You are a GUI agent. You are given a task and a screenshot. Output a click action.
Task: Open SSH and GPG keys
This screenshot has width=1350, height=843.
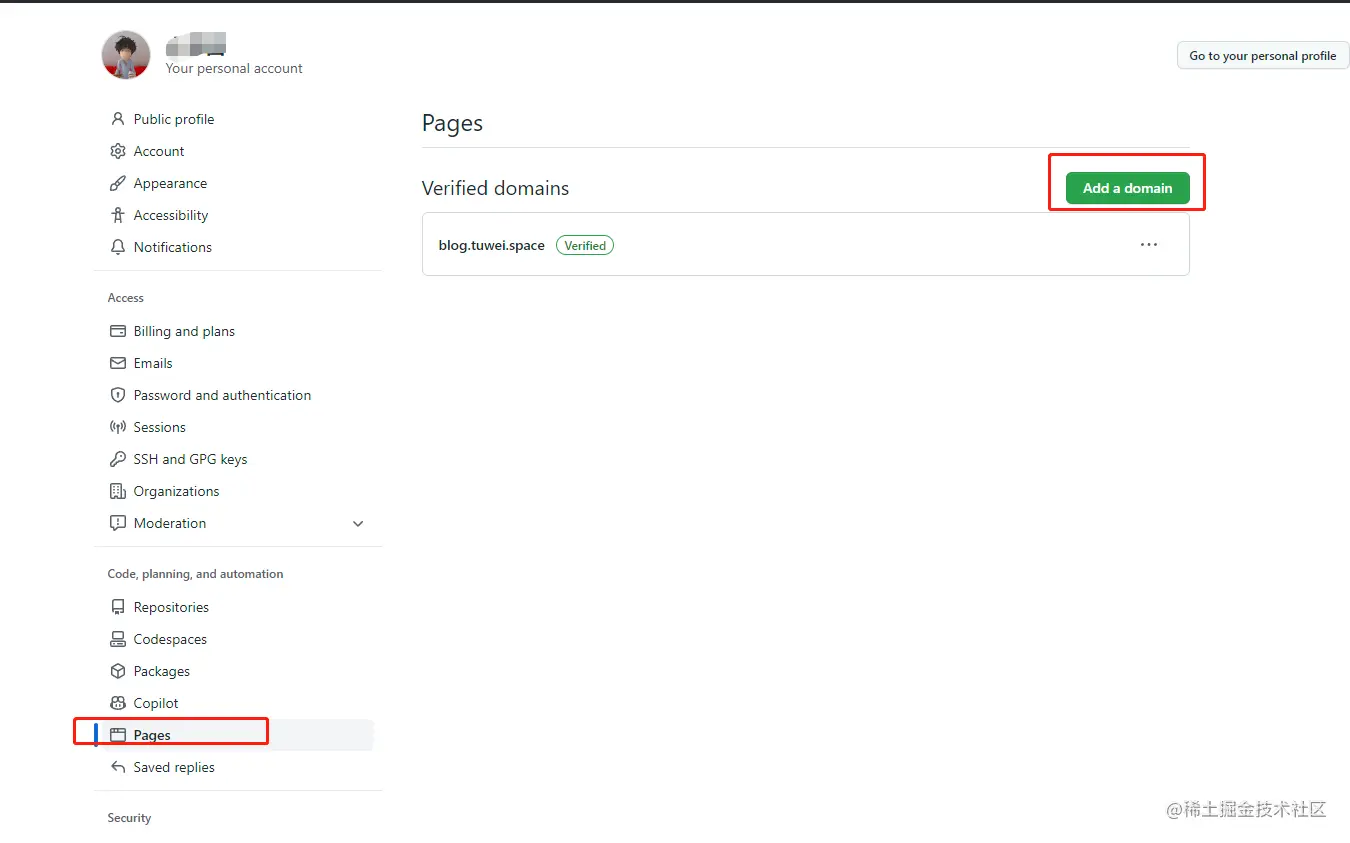click(x=190, y=459)
